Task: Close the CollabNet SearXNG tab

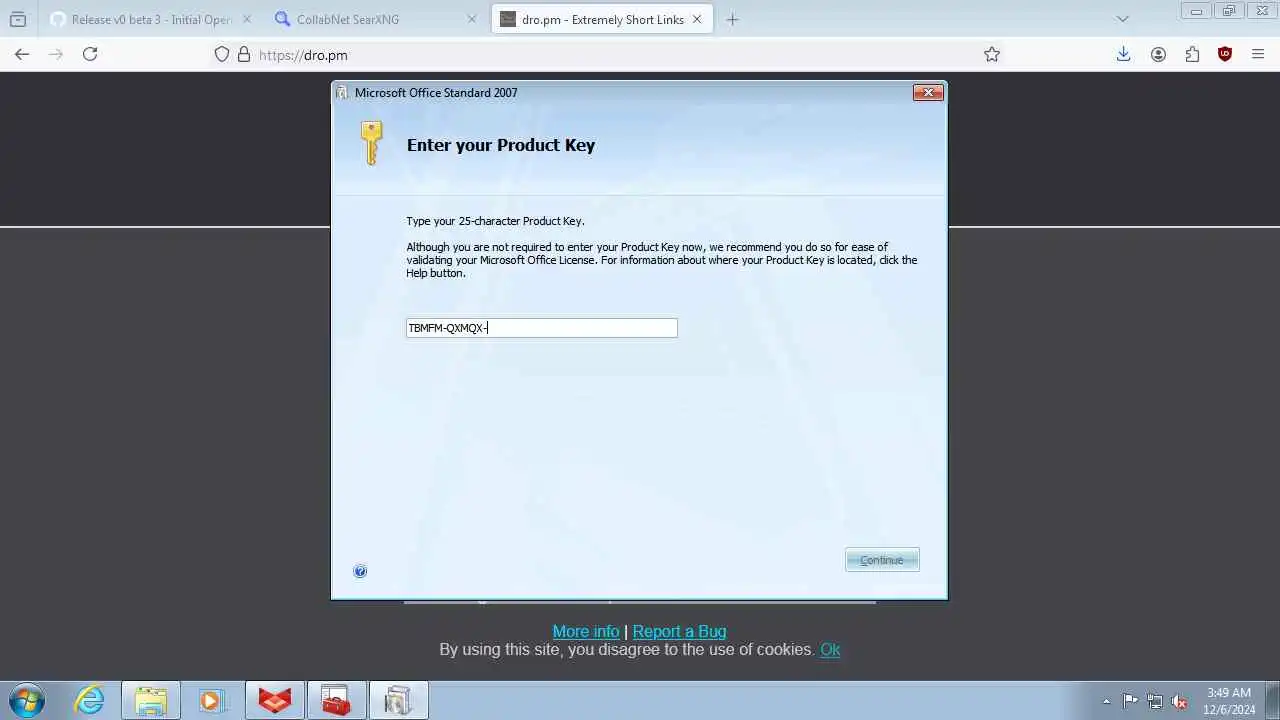Action: point(472,19)
